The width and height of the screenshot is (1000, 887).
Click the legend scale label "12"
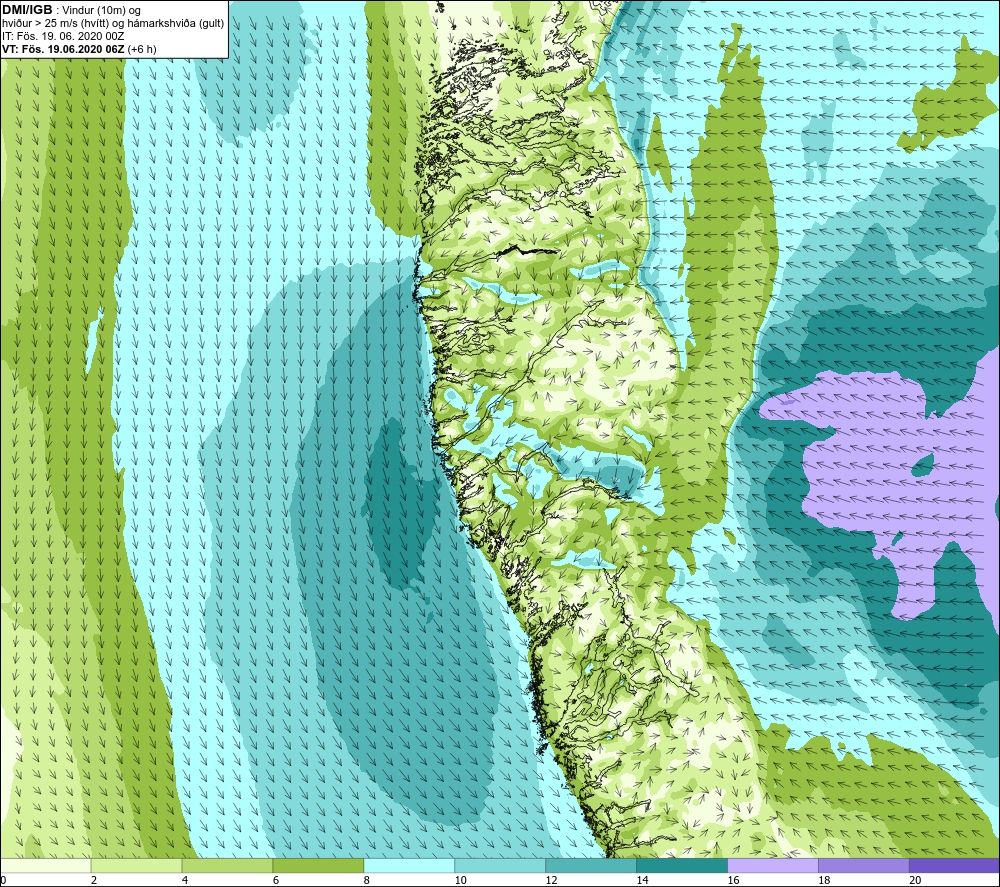(552, 880)
